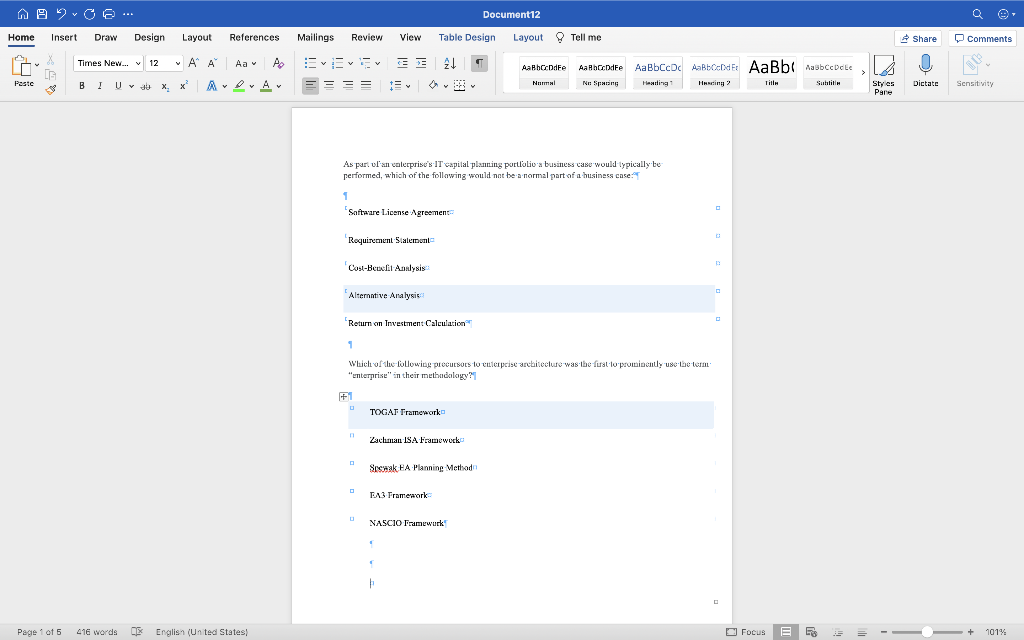Toggle Italic formatting
1024x640 pixels.
point(100,86)
